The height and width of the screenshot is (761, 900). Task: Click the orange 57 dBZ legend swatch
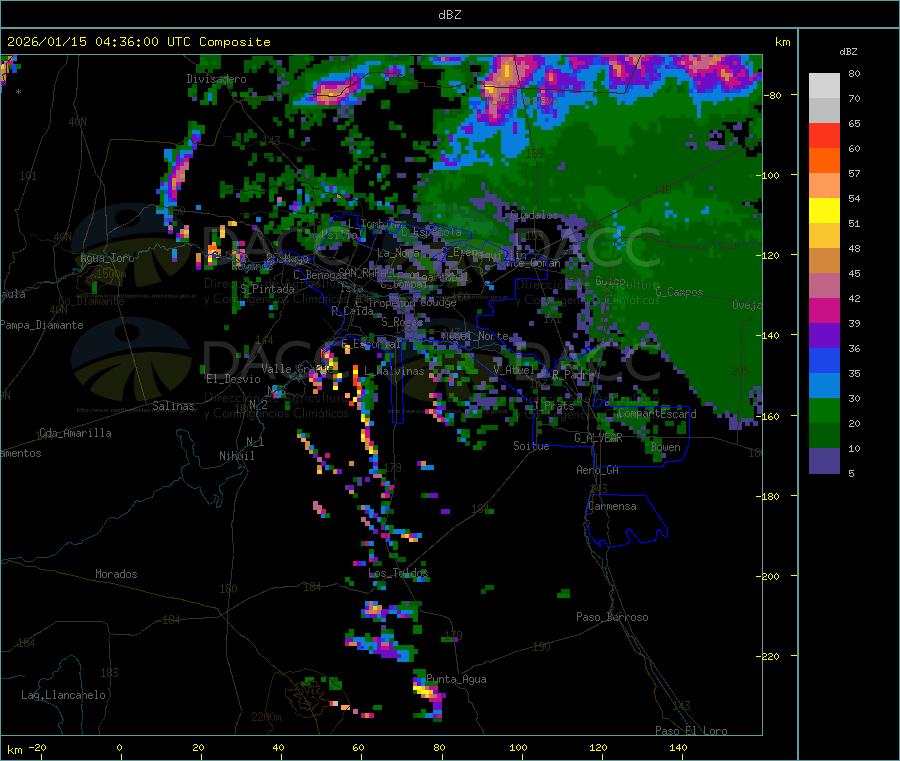tap(824, 161)
